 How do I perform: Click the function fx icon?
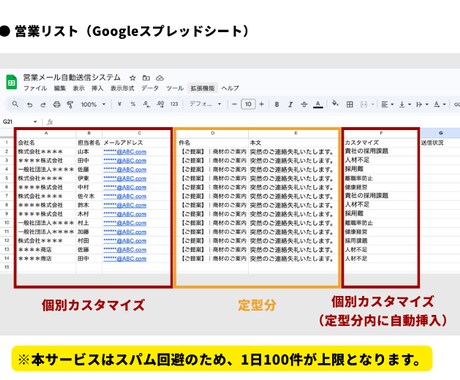[x=50, y=122]
